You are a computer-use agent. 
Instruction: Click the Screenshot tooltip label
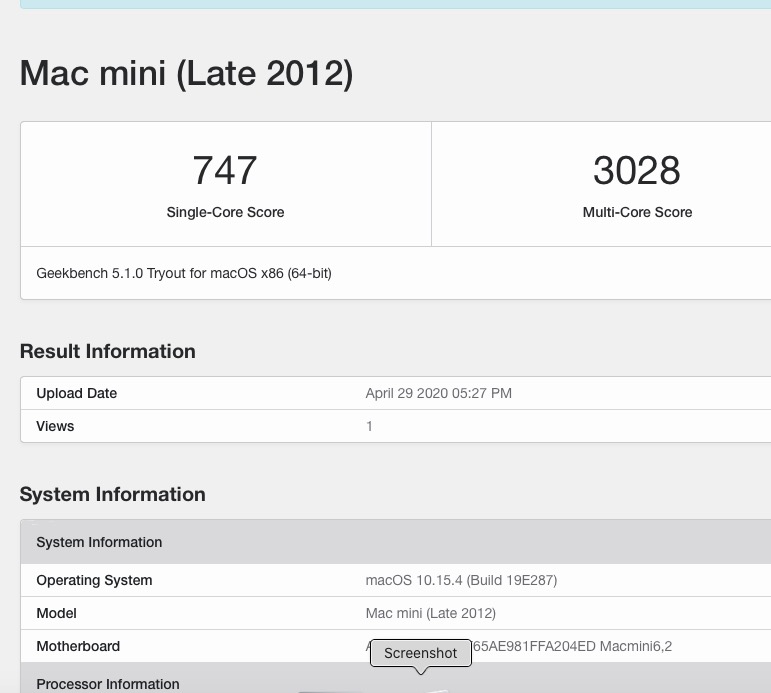420,653
